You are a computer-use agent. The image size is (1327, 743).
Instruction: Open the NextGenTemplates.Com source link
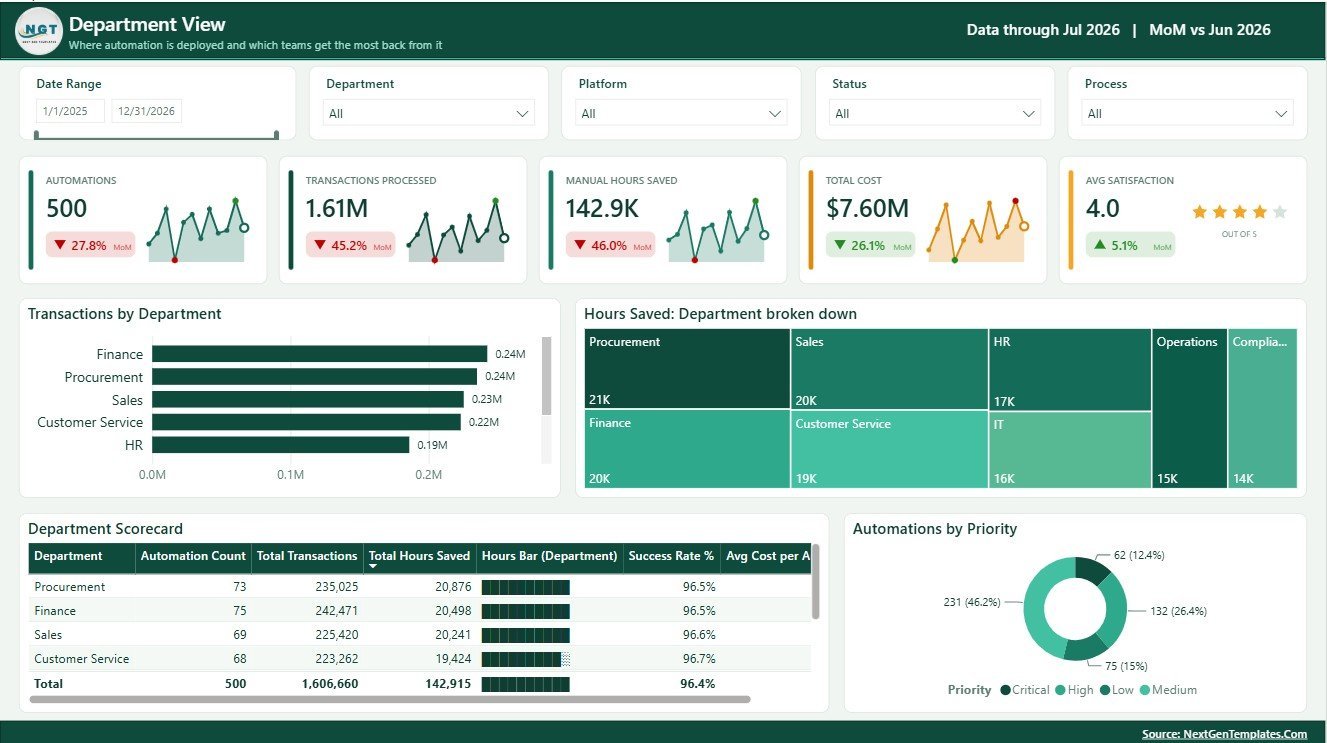point(1225,734)
